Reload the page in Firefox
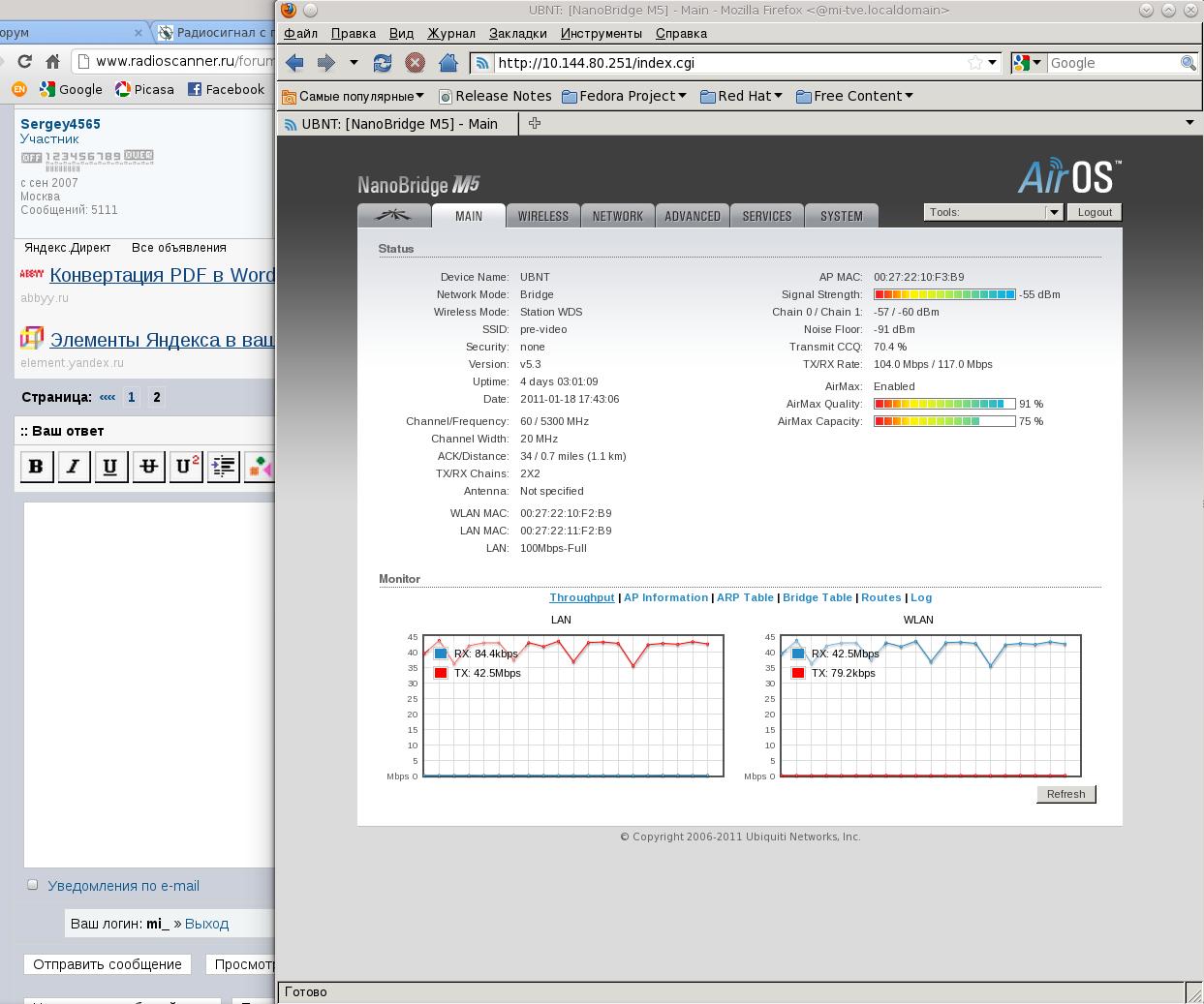 click(383, 63)
